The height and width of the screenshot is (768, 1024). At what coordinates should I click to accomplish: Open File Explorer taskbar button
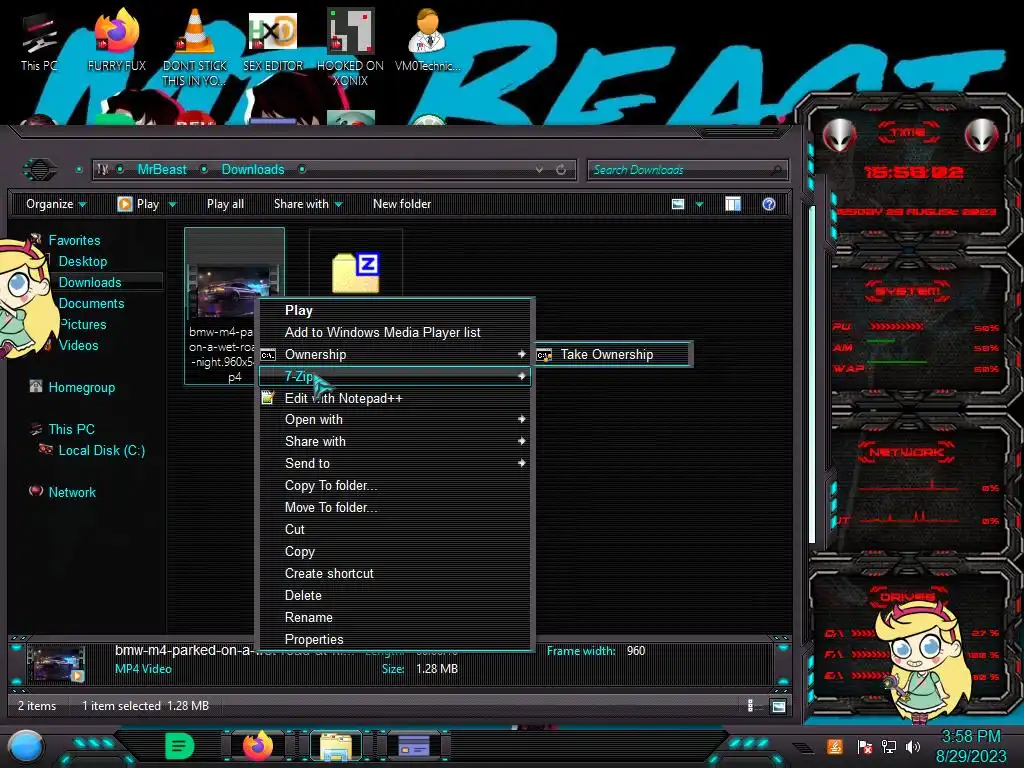[x=336, y=746]
